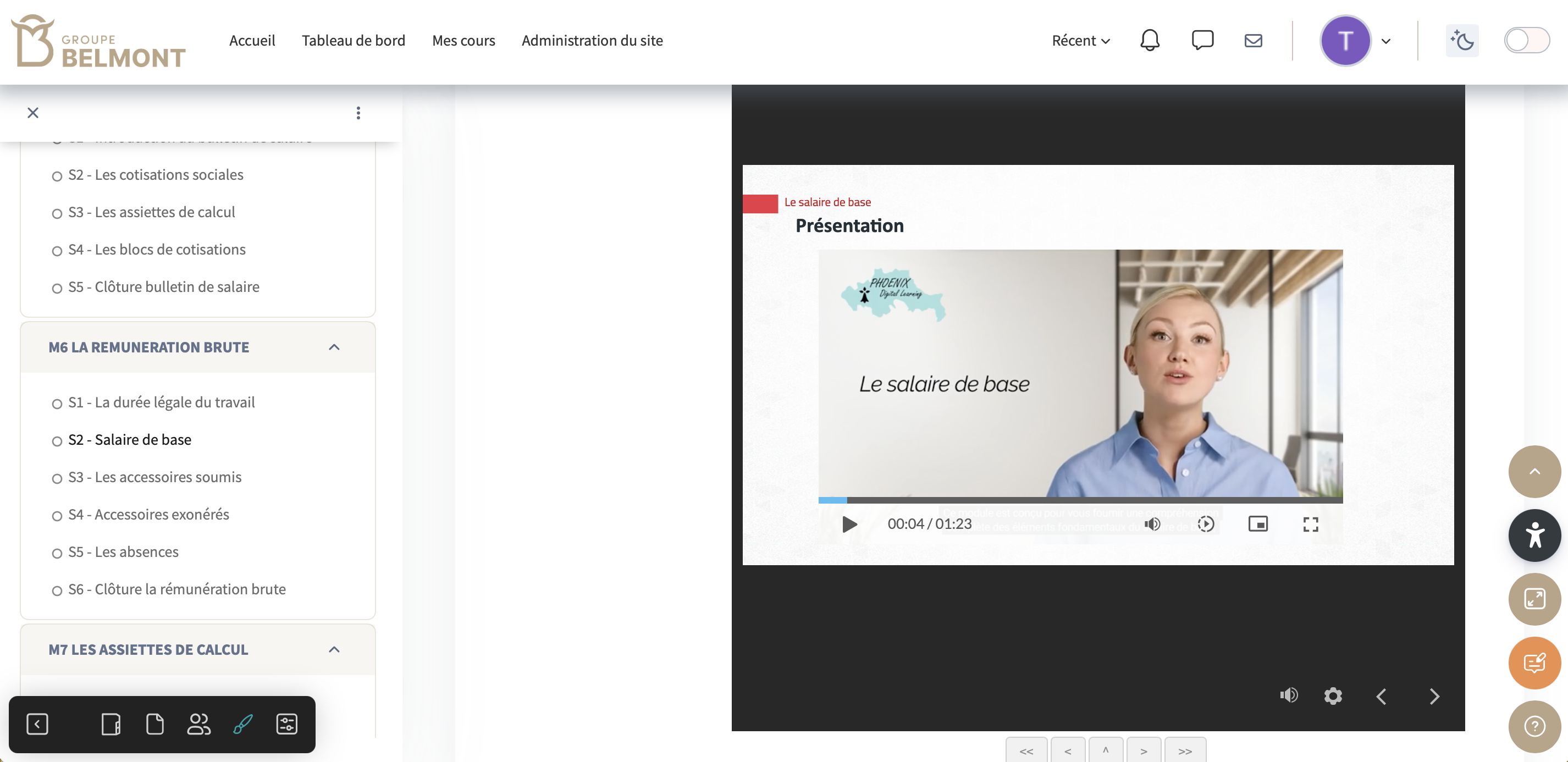
Task: Open the SCORM player settings gear
Action: point(1333,695)
